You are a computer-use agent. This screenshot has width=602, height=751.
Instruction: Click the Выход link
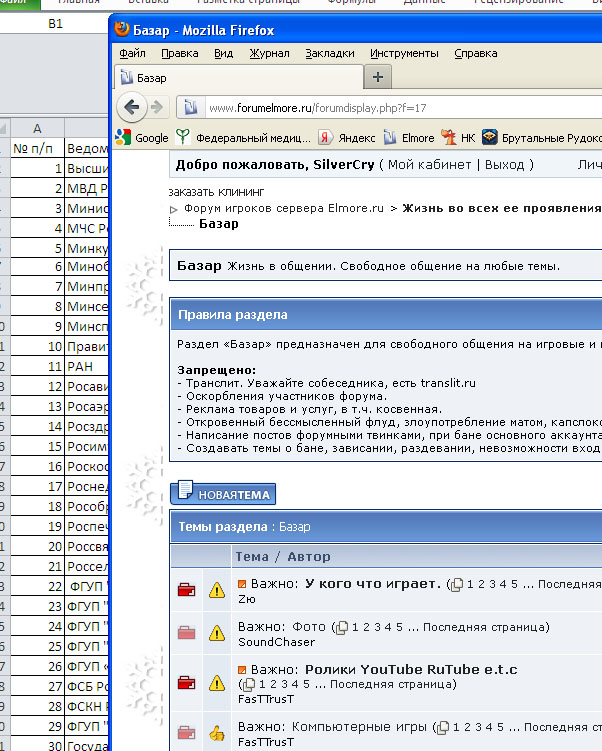(504, 165)
